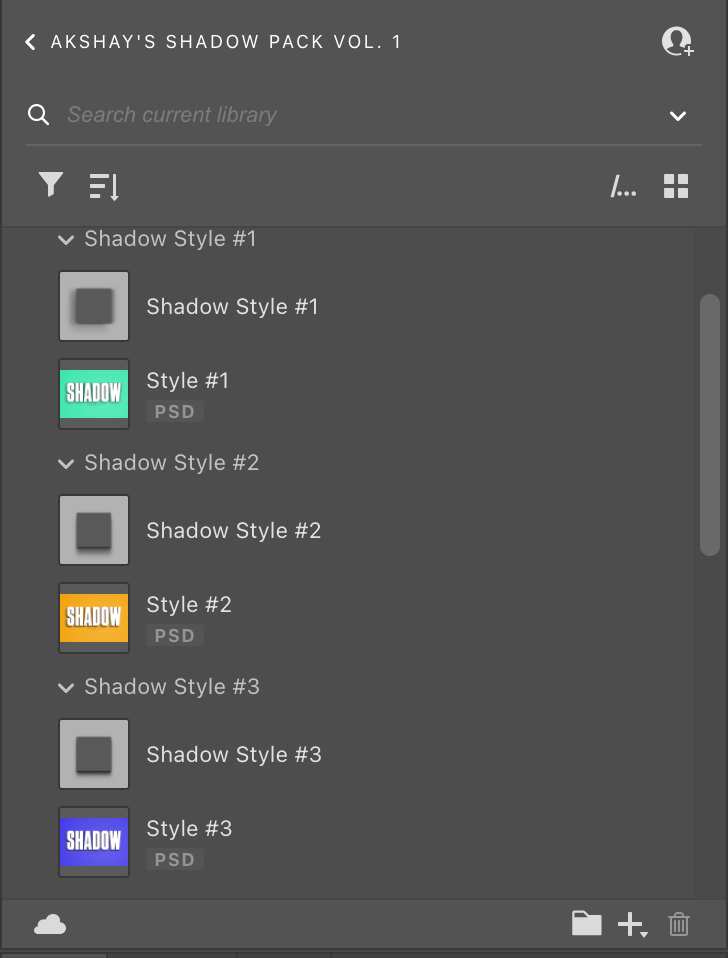Click the group path breadcrumb button
The height and width of the screenshot is (958, 728).
pyautogui.click(x=623, y=187)
